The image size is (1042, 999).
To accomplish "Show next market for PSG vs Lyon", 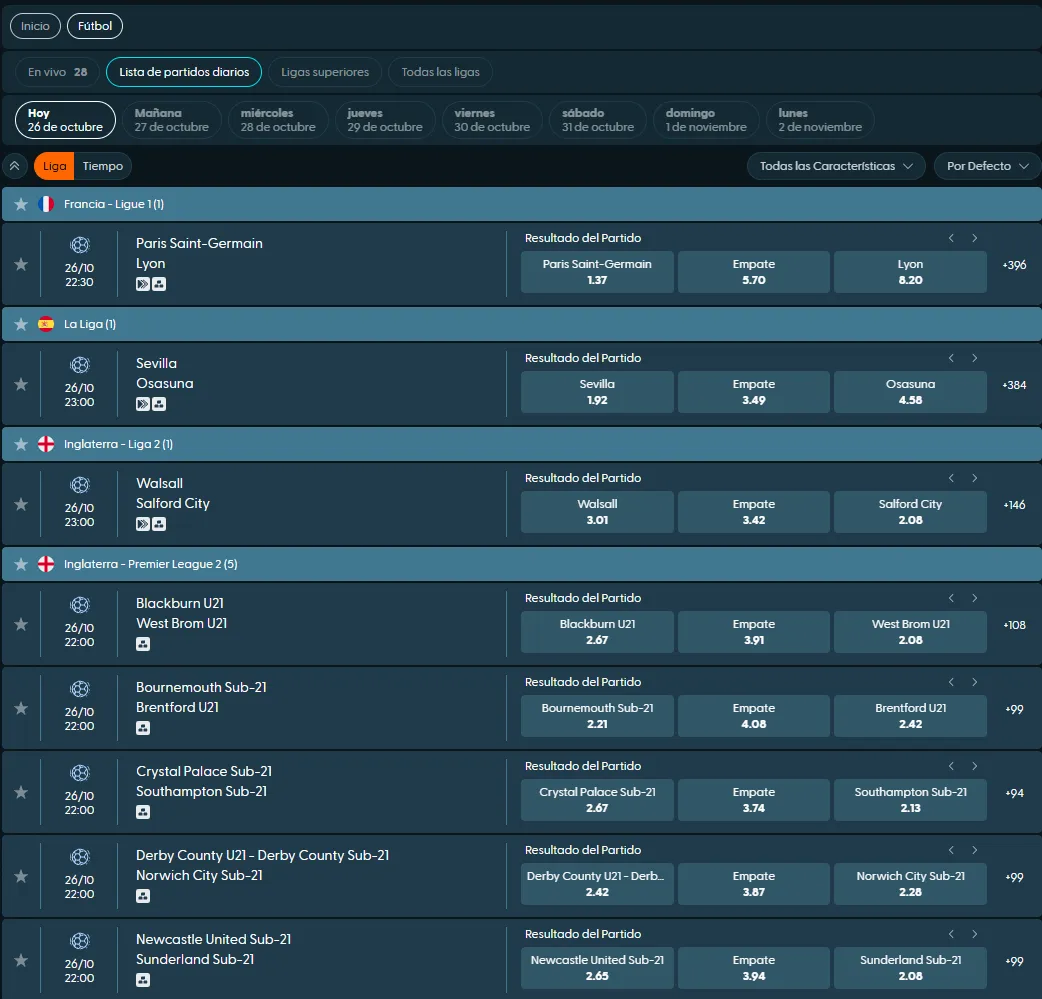I will 974,238.
